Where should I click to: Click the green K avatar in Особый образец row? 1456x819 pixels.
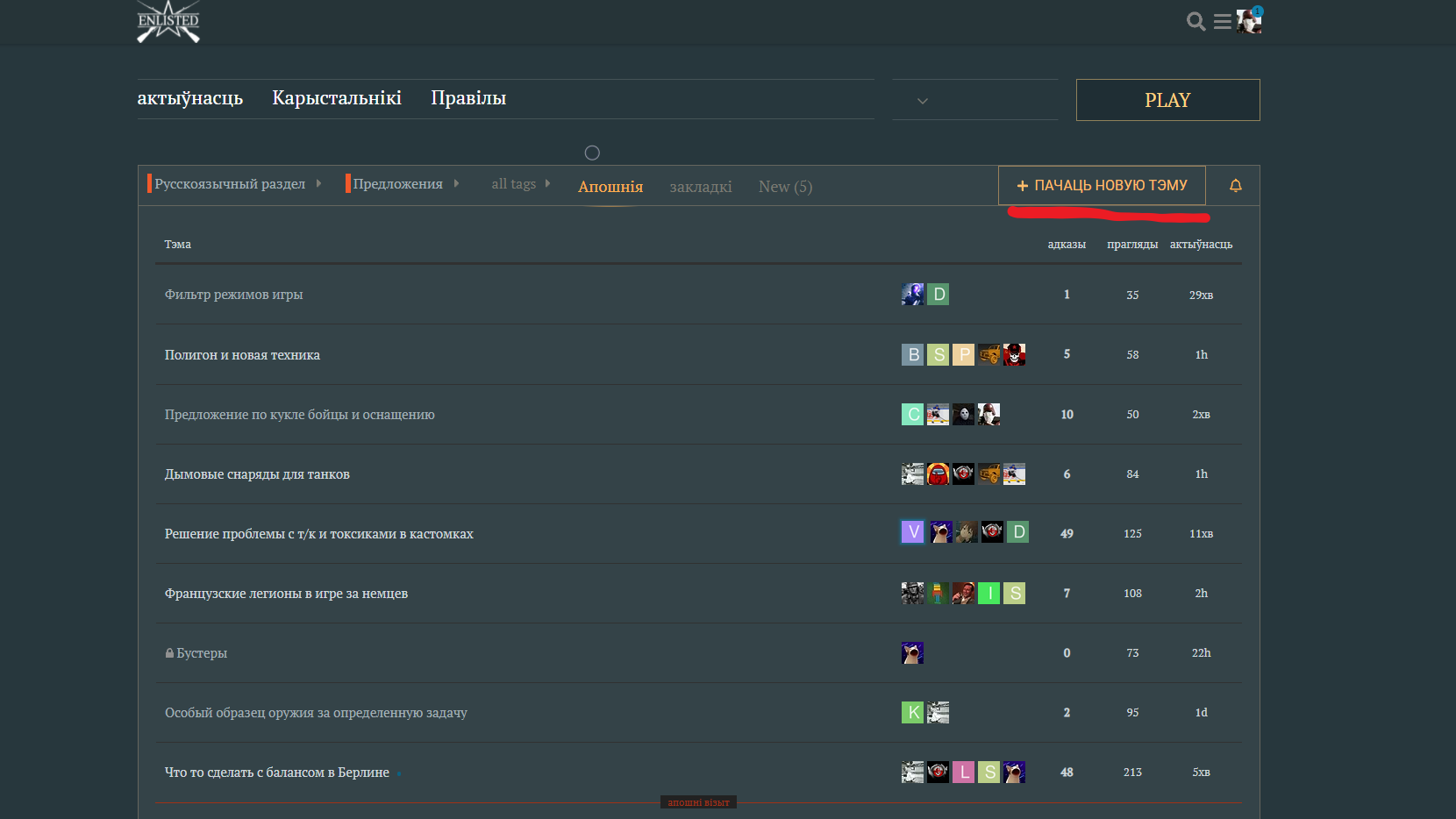tap(913, 713)
